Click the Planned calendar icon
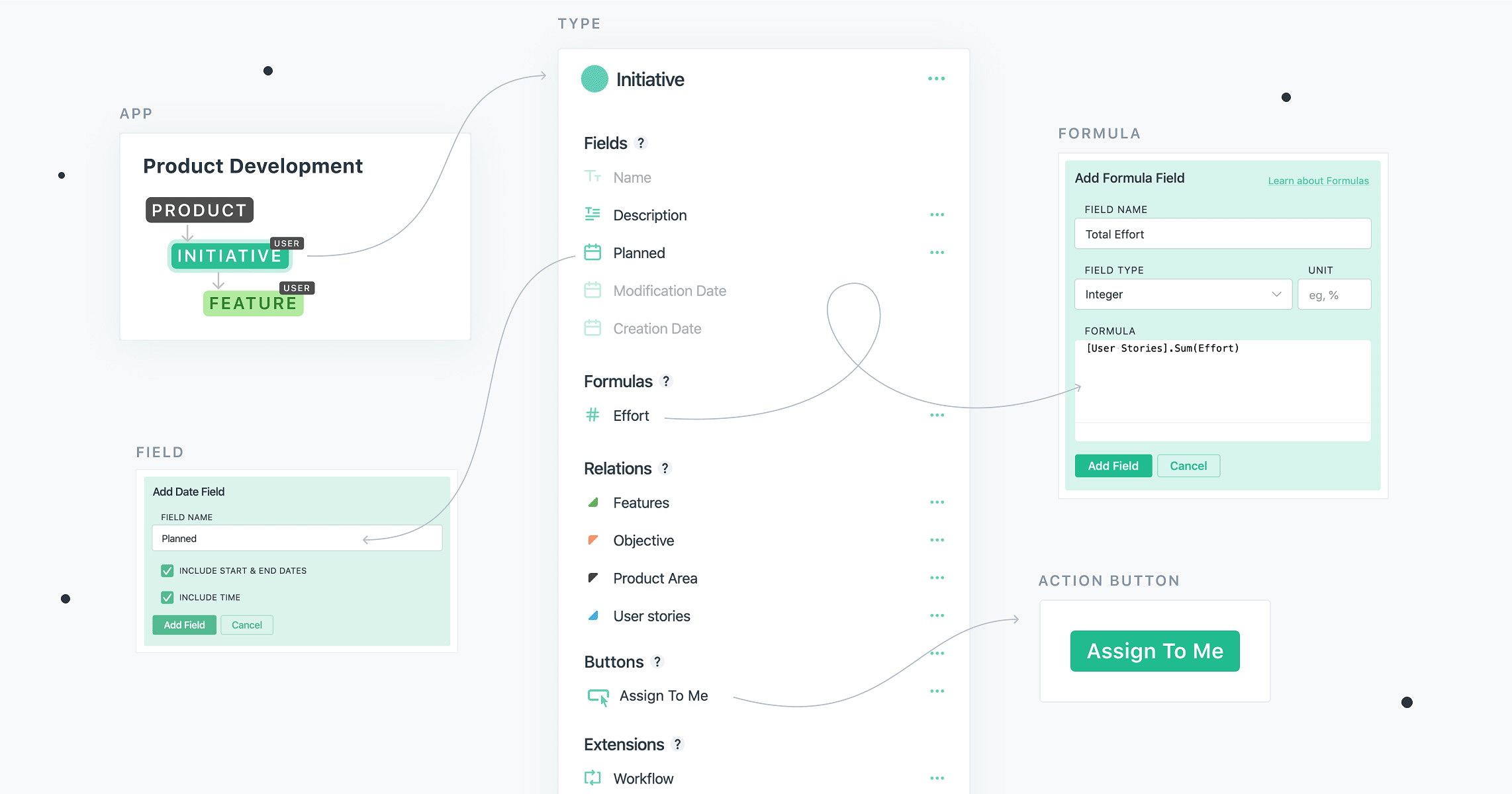The image size is (1512, 794). (x=592, y=252)
